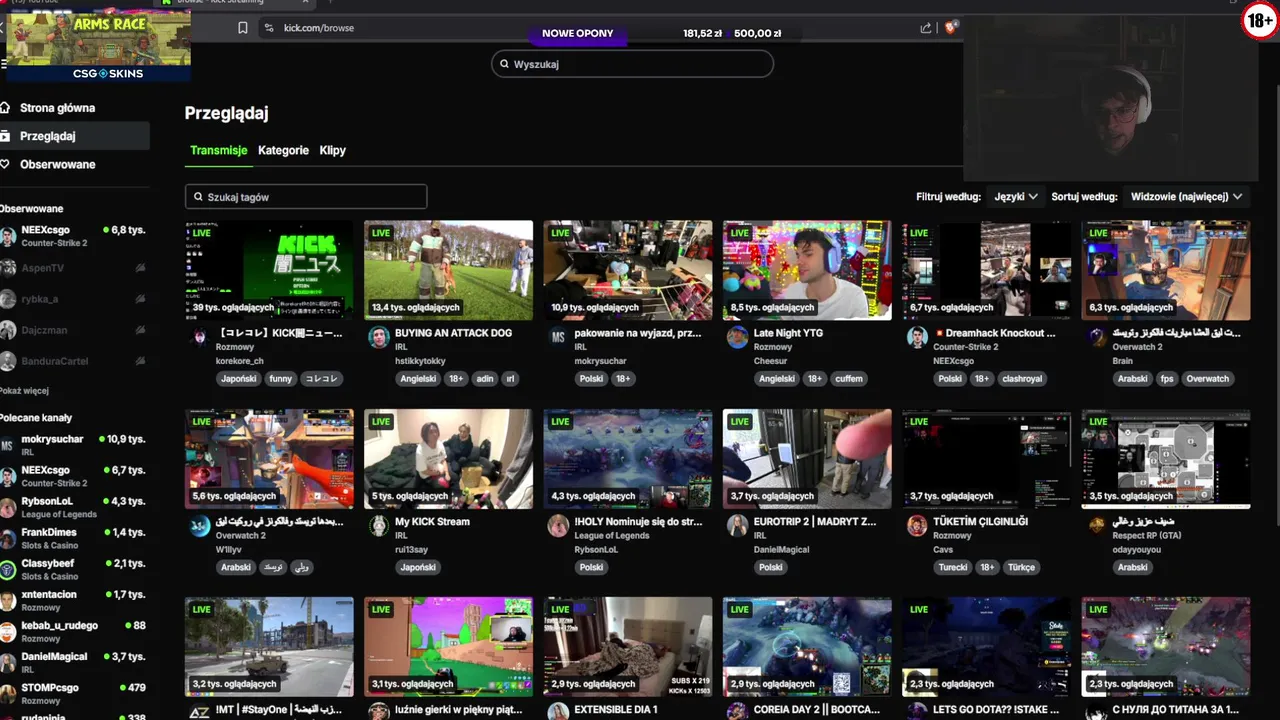Click the fps tag on Brain's card
This screenshot has width=1280, height=720.
pos(1167,379)
